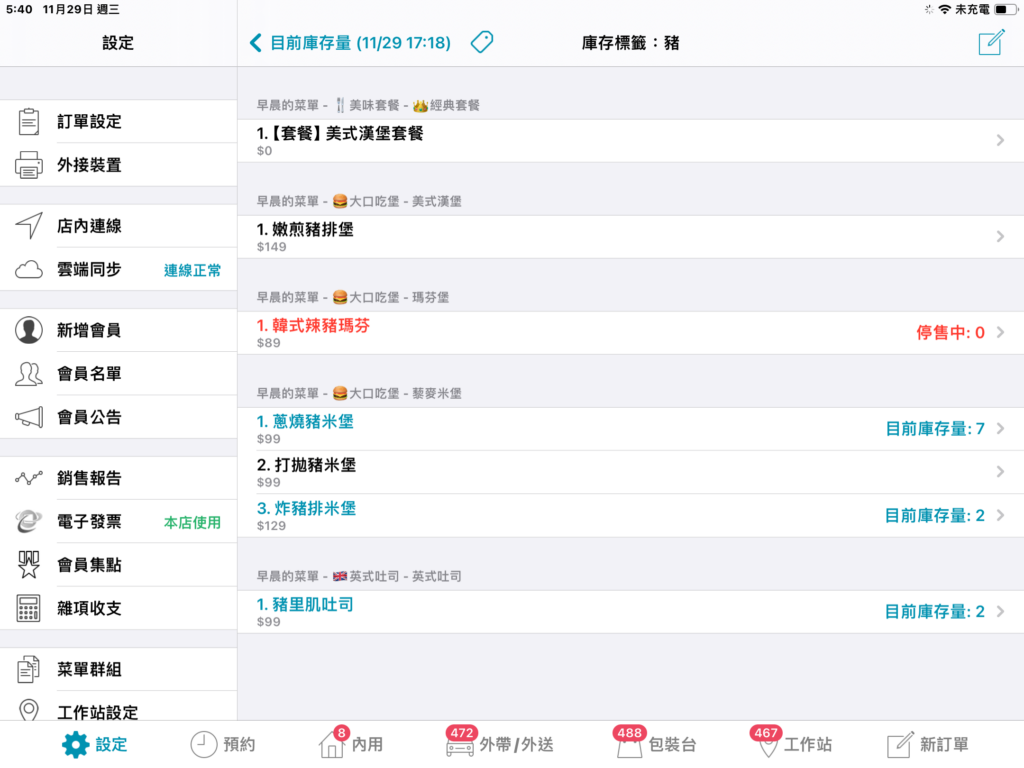Viewport: 1024px width, 768px height.
Task: Switch to the 新訂單 tab label
Action: pos(944,744)
